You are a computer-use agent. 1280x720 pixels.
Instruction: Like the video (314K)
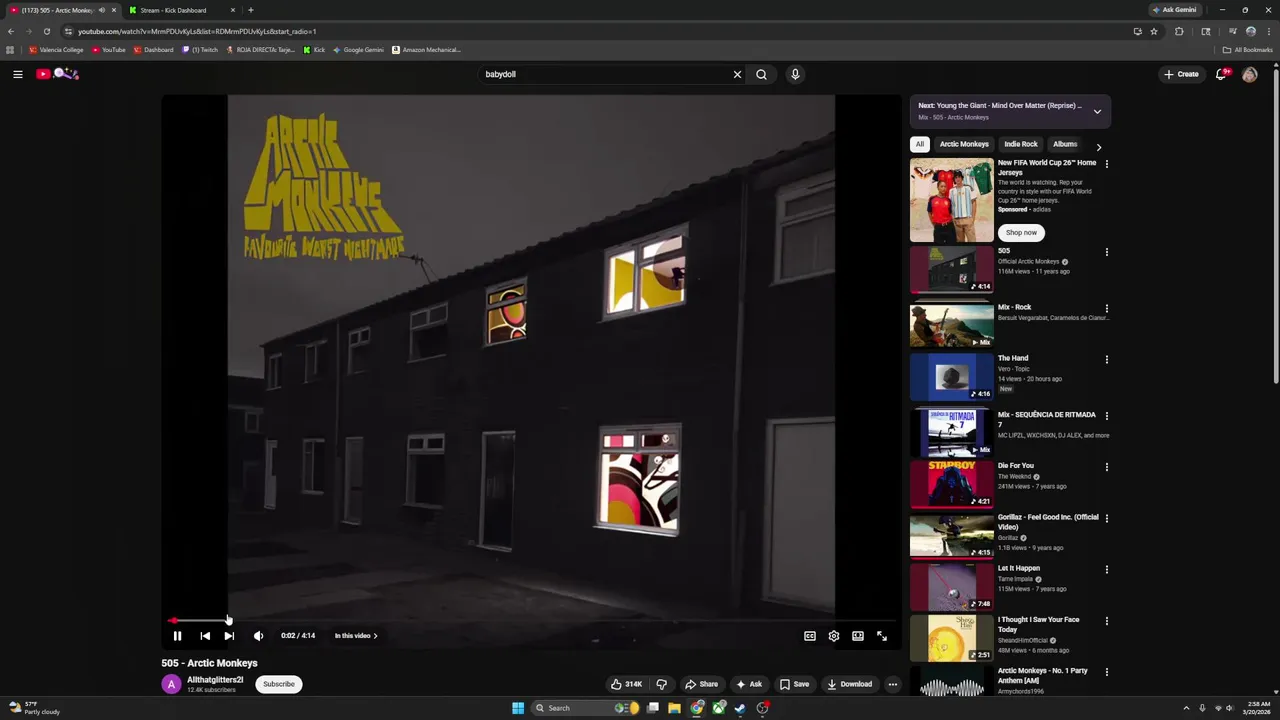627,684
